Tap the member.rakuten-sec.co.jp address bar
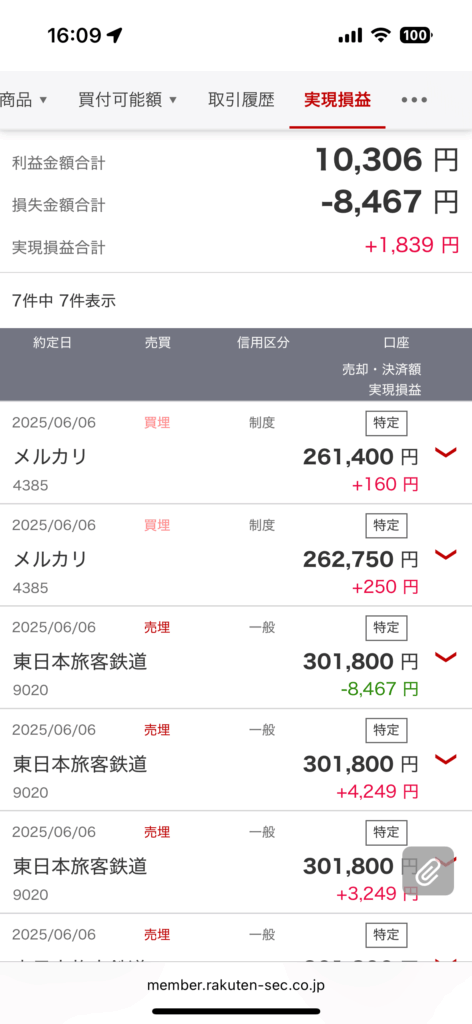Image resolution: width=472 pixels, height=1024 pixels. click(236, 985)
